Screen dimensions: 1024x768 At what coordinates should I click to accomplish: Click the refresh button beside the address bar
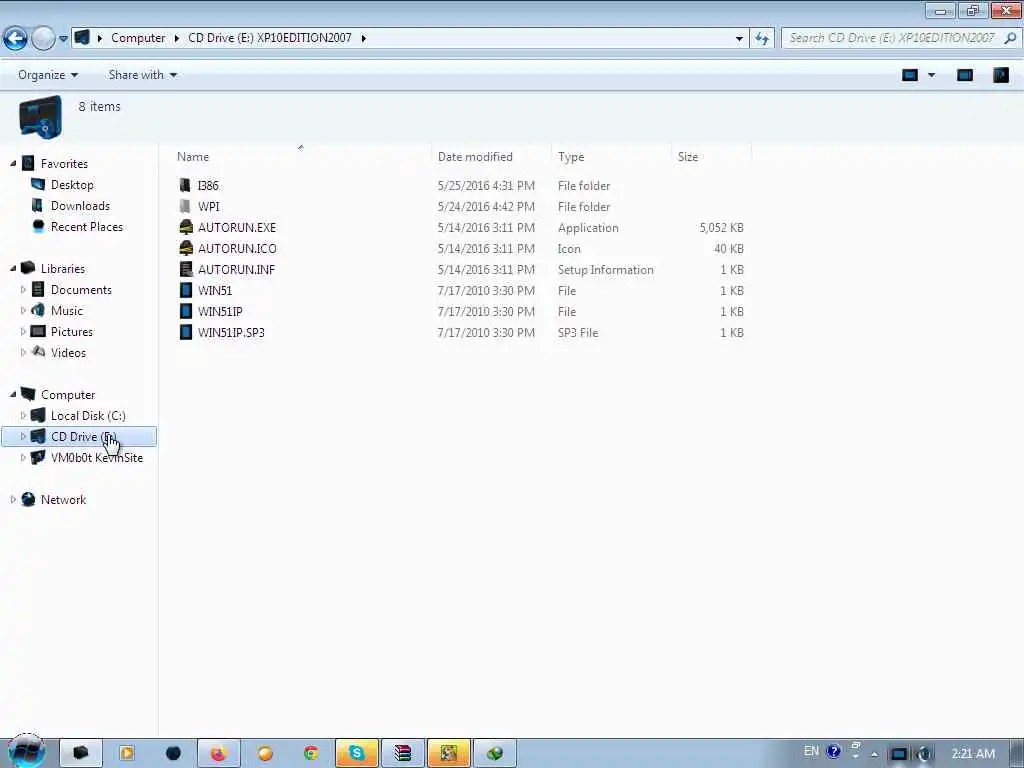(x=761, y=39)
